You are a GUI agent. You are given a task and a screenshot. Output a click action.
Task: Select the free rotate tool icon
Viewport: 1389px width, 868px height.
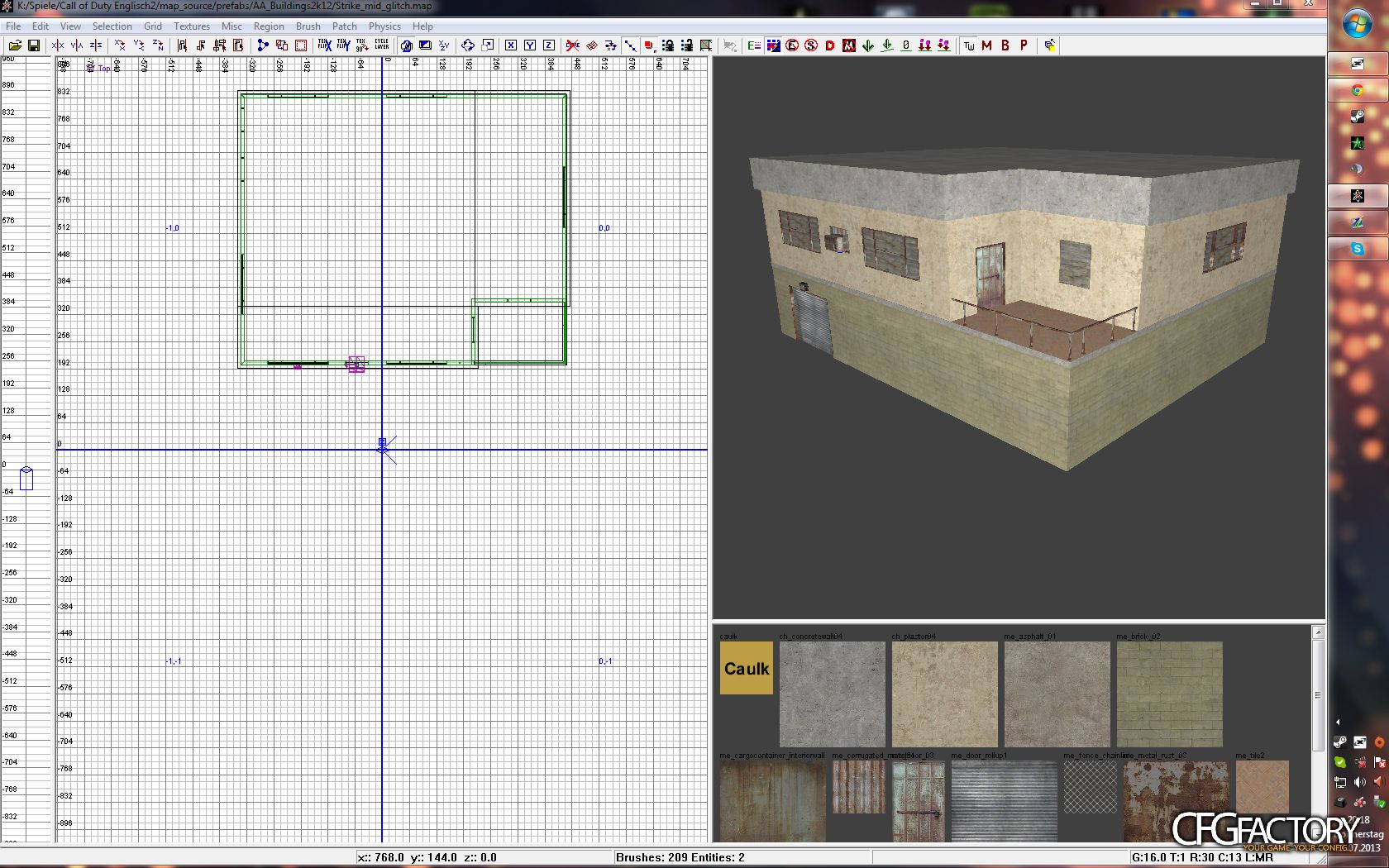(x=468, y=45)
